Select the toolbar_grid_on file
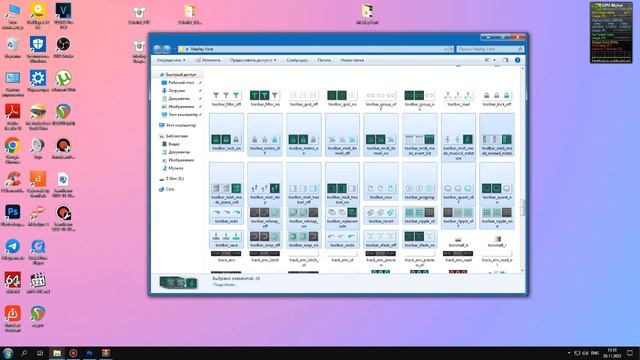This screenshot has width=640, height=360. click(x=342, y=98)
